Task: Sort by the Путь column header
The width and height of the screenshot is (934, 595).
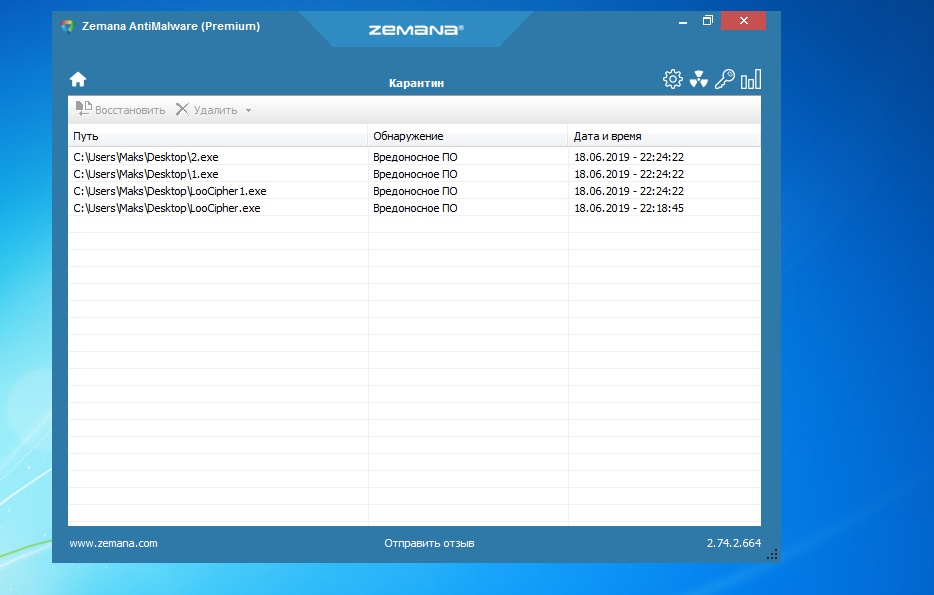Action: (218, 136)
